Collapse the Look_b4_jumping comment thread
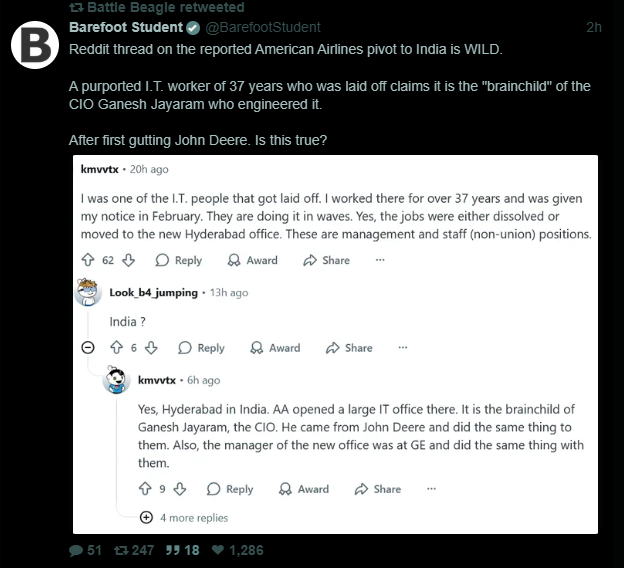The height and width of the screenshot is (568, 624). (x=88, y=348)
